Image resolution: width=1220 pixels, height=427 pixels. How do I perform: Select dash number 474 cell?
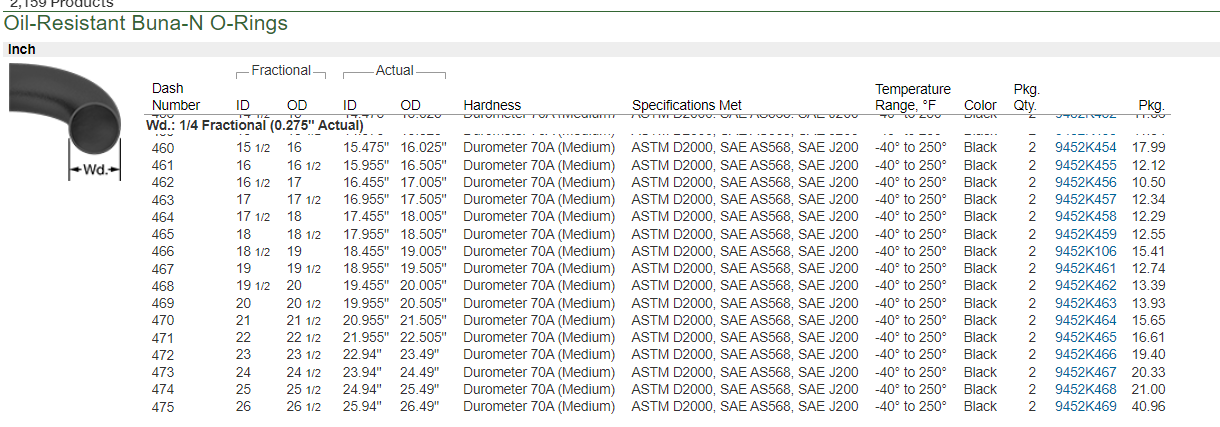coord(163,389)
